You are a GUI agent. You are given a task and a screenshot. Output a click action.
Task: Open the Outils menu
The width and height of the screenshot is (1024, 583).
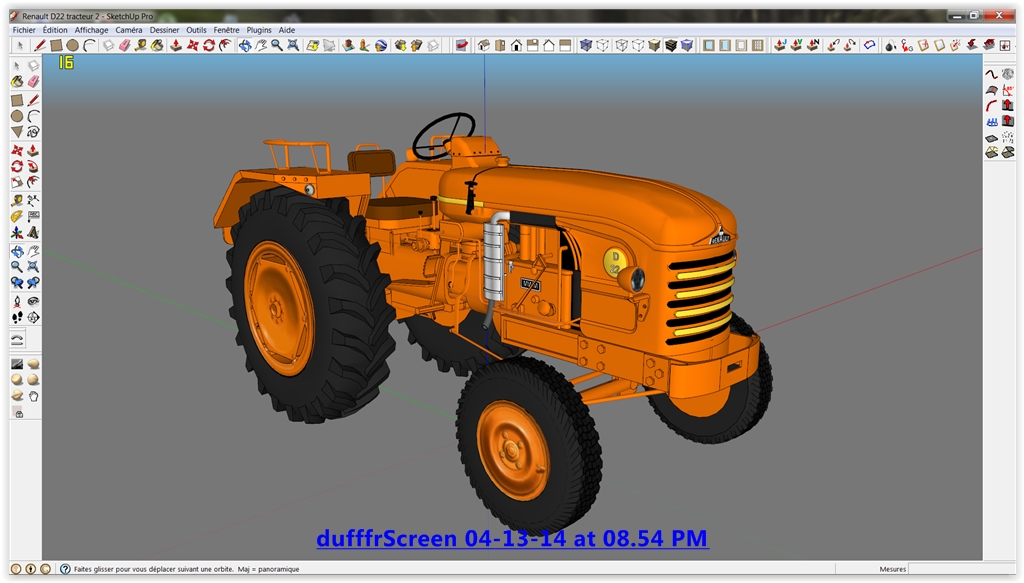point(196,30)
